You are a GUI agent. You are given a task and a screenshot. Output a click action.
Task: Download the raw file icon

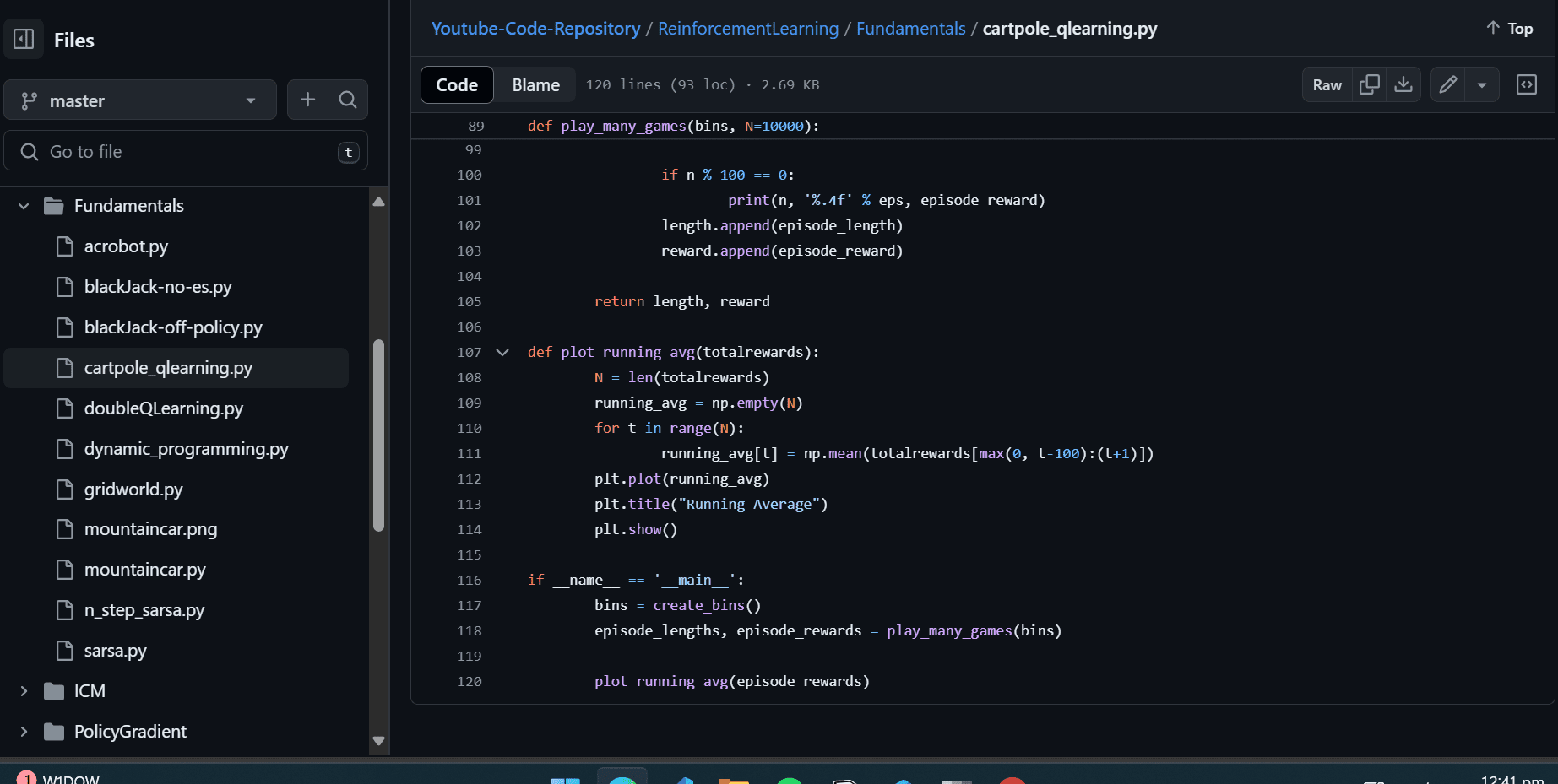pos(1403,84)
